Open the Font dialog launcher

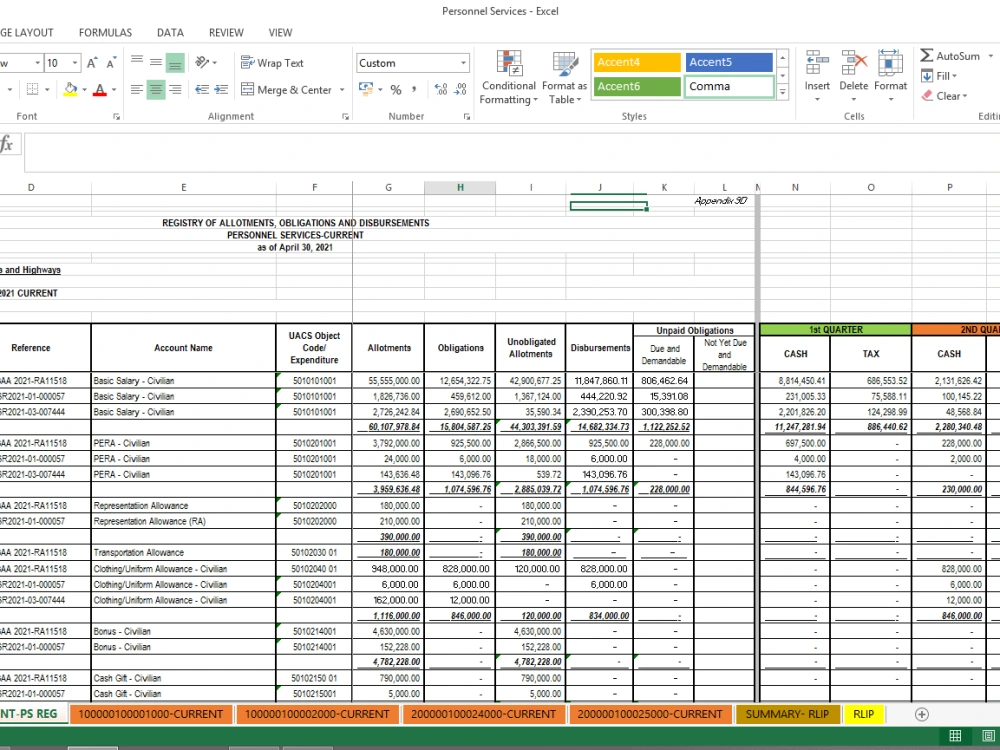117,117
